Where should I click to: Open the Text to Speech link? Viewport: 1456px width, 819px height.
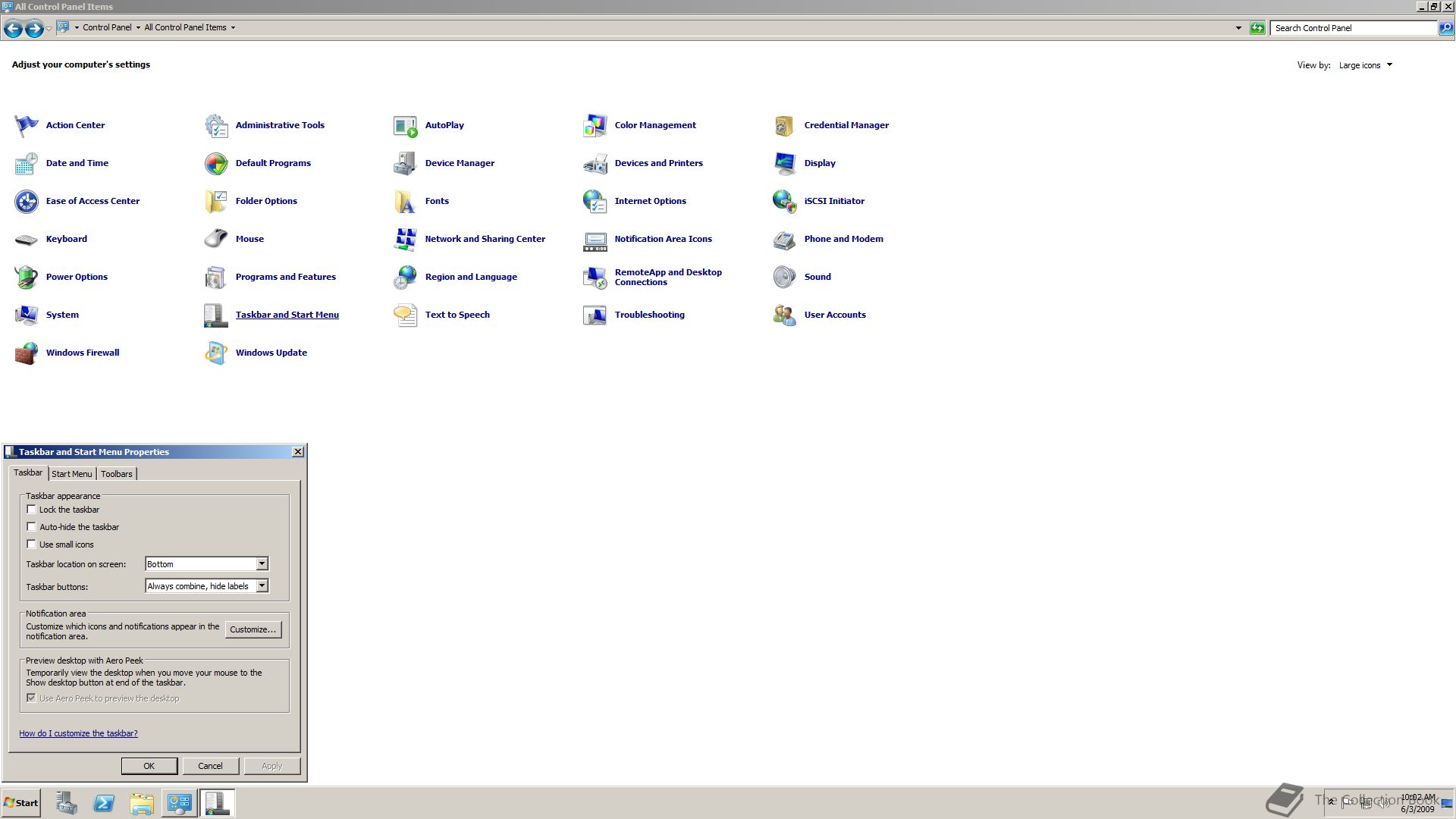457,315
